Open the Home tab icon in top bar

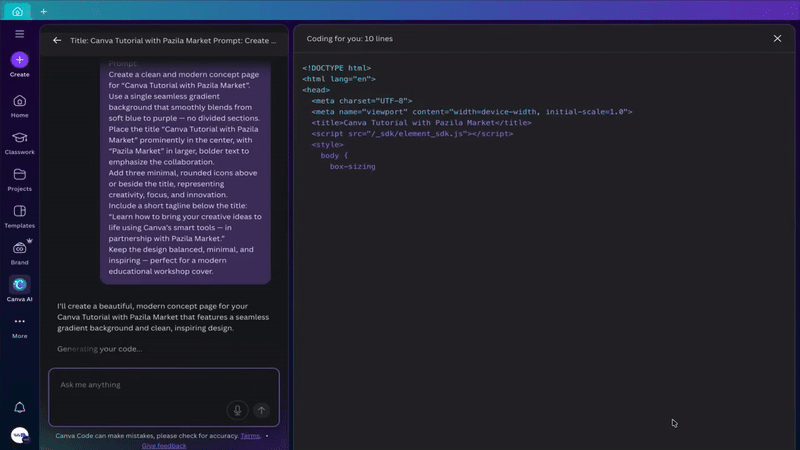pos(17,11)
